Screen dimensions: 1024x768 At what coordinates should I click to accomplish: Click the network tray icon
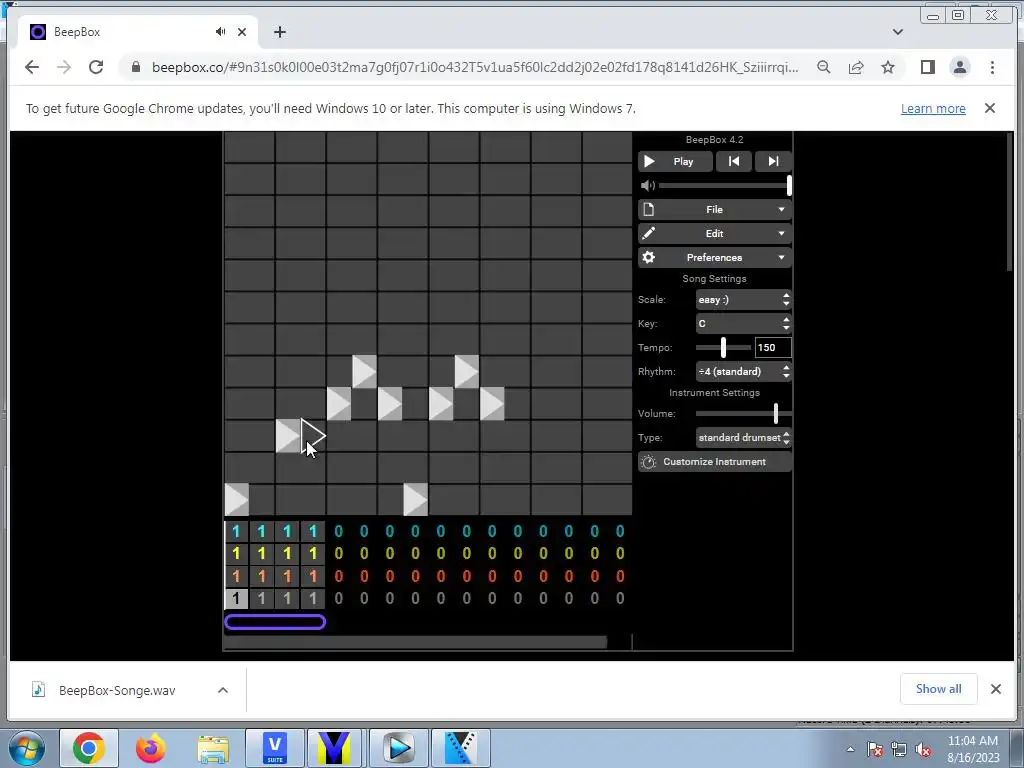click(899, 750)
